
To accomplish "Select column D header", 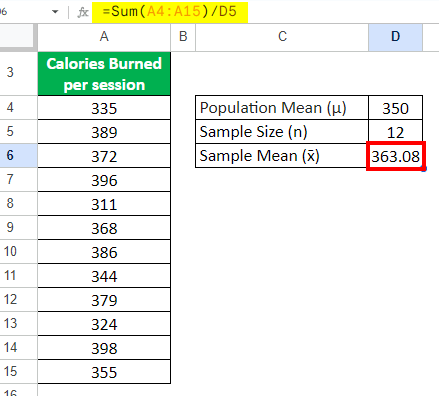I will click(395, 37).
